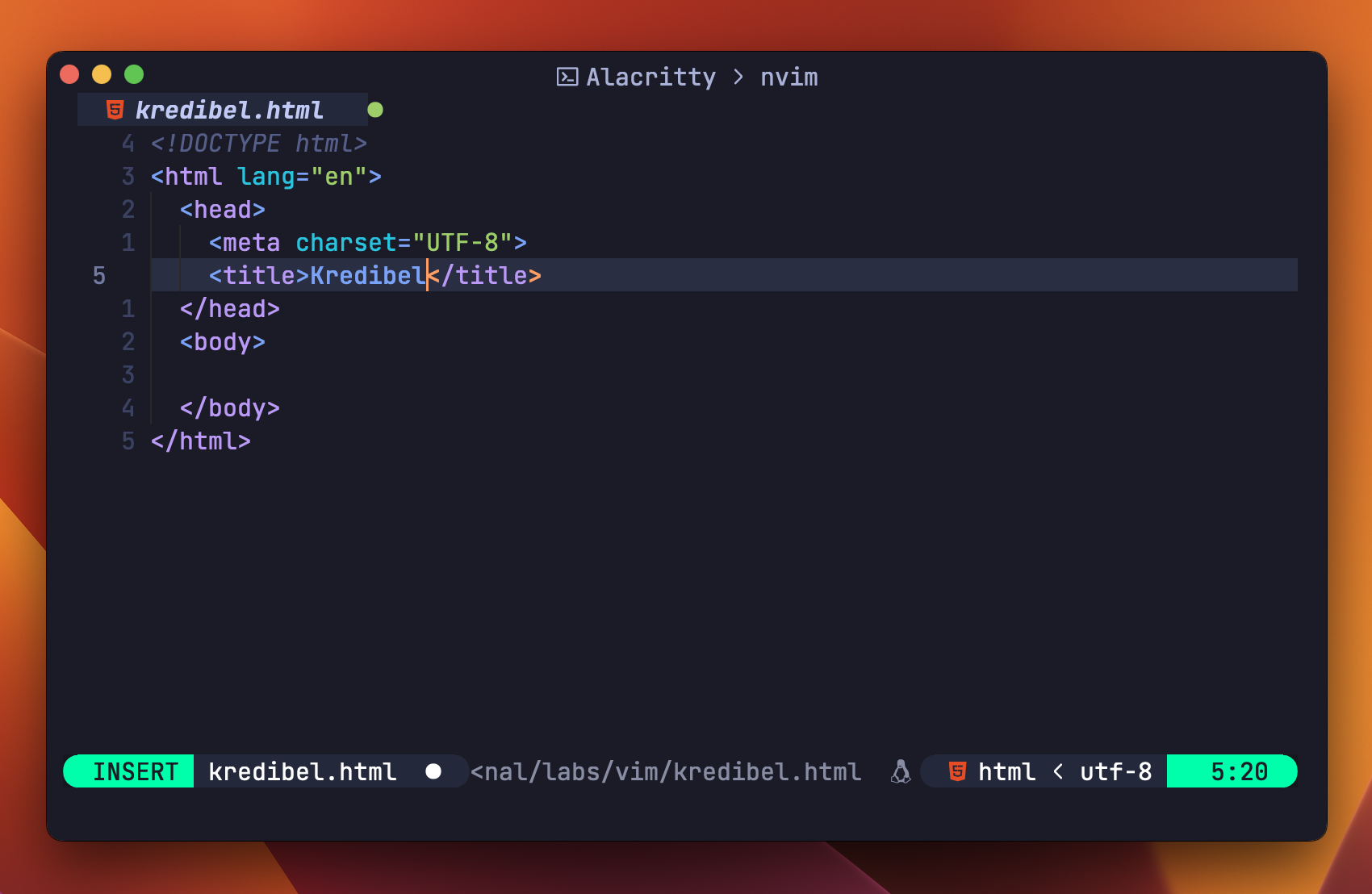This screenshot has width=1372, height=894.
Task: Click the white modified indicator next to kredibel.html
Action: pyautogui.click(x=434, y=771)
